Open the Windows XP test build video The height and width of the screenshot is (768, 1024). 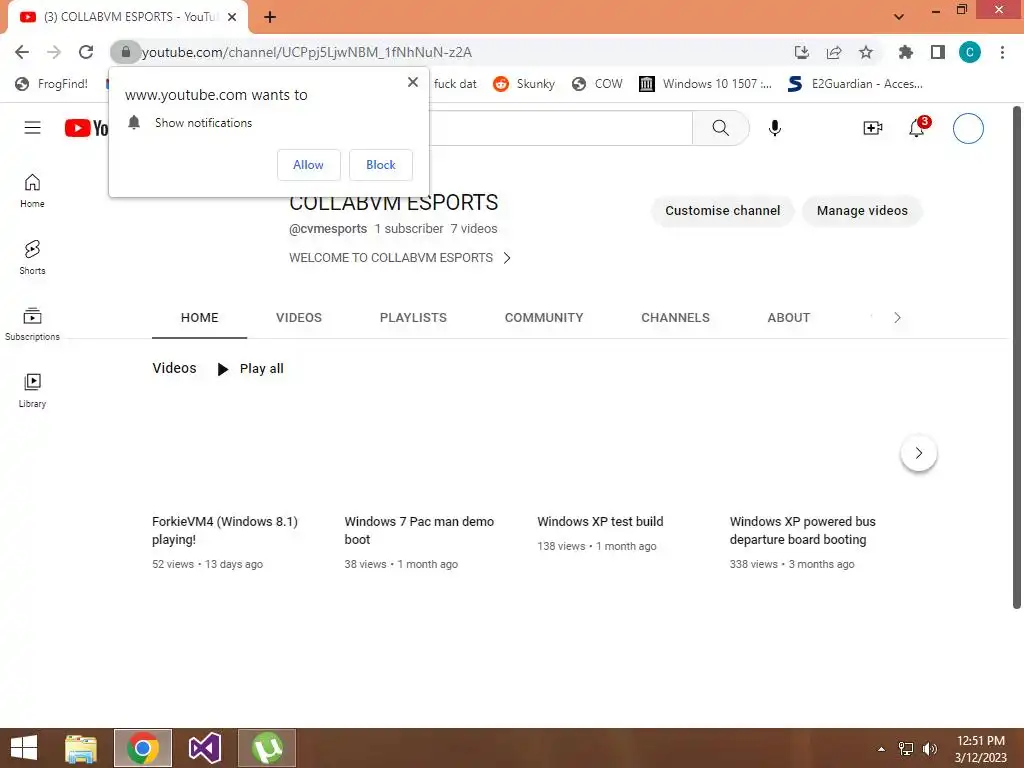pyautogui.click(x=600, y=521)
